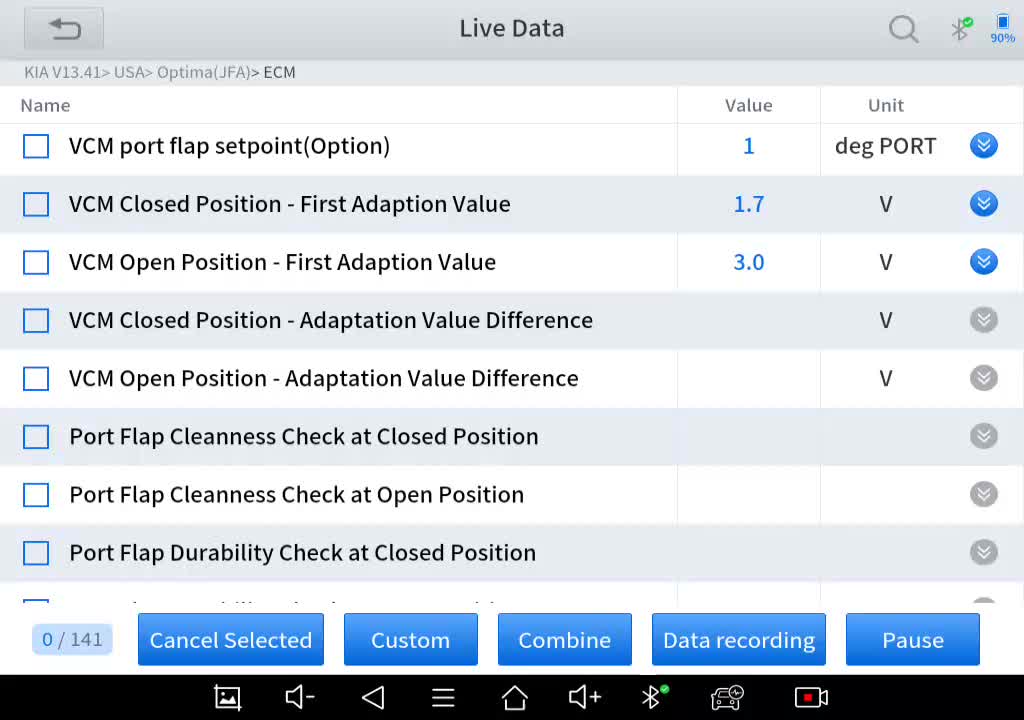Enable VCM Closed Position - Adaptation Value Difference checkbox
This screenshot has height=720, width=1024.
36,321
